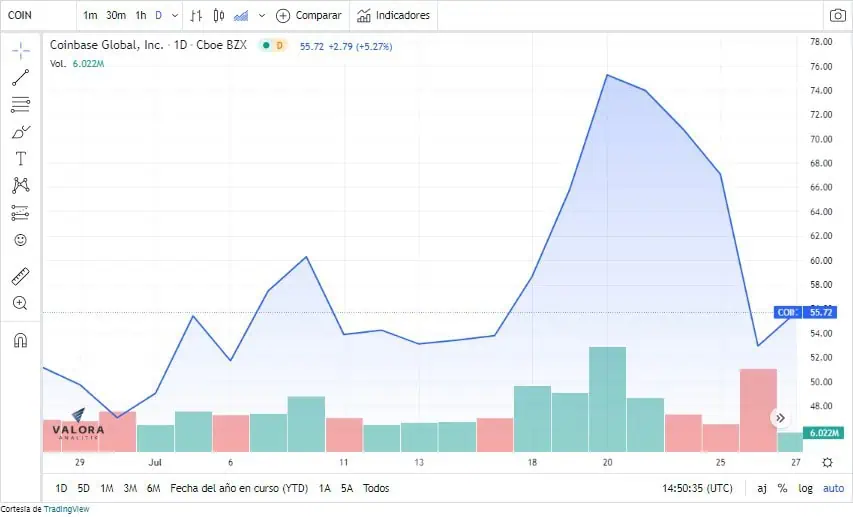
Task: Show Todos full range
Action: (x=376, y=488)
